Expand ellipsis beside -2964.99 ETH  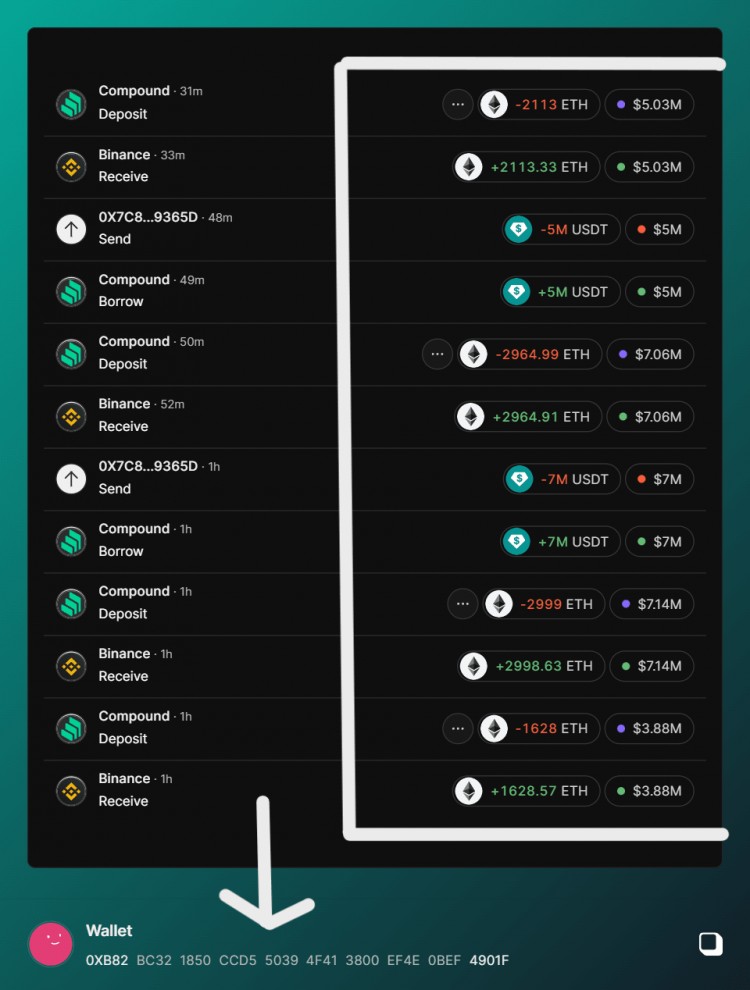click(x=437, y=354)
